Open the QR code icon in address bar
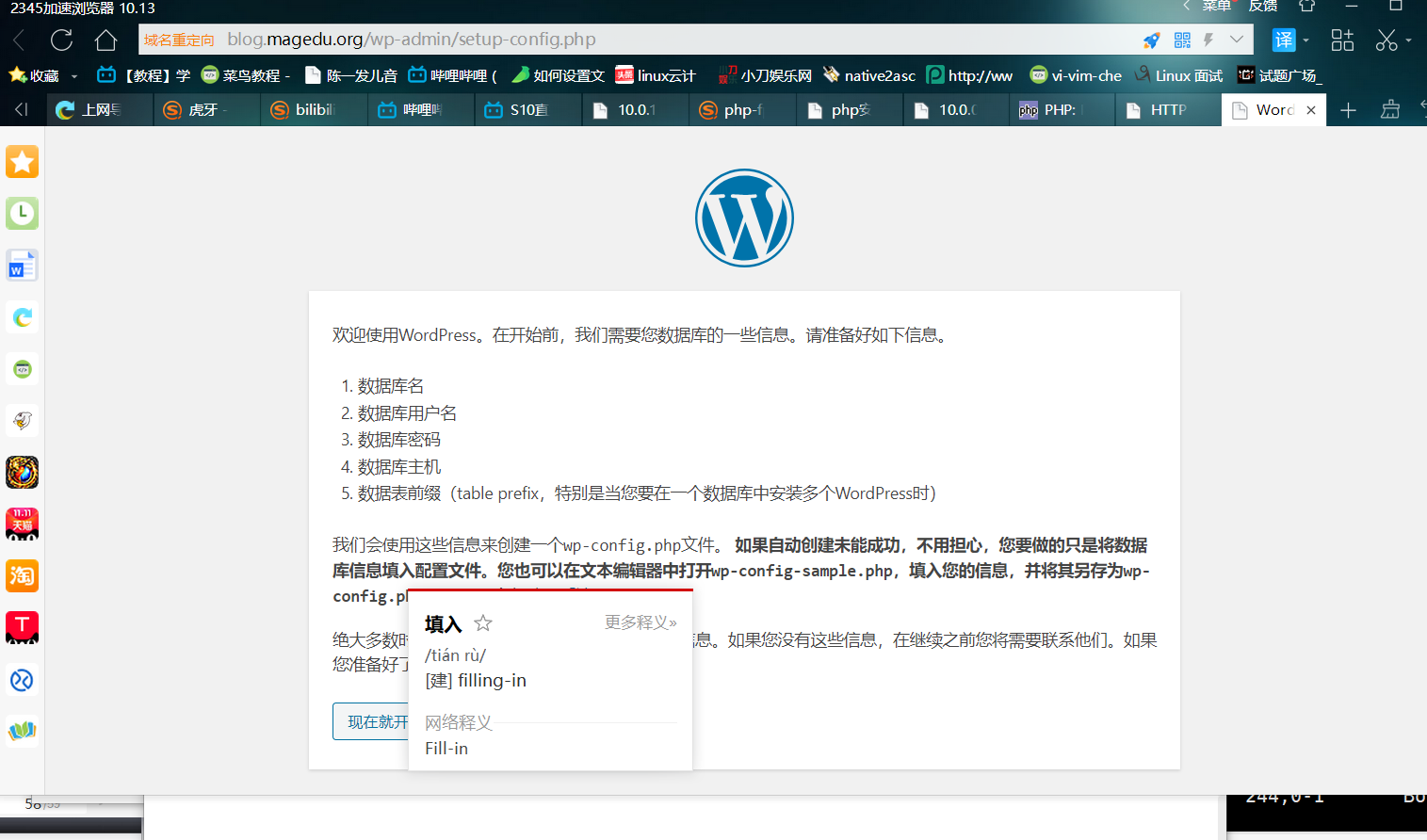This screenshot has height=840, width=1427. click(x=1182, y=40)
